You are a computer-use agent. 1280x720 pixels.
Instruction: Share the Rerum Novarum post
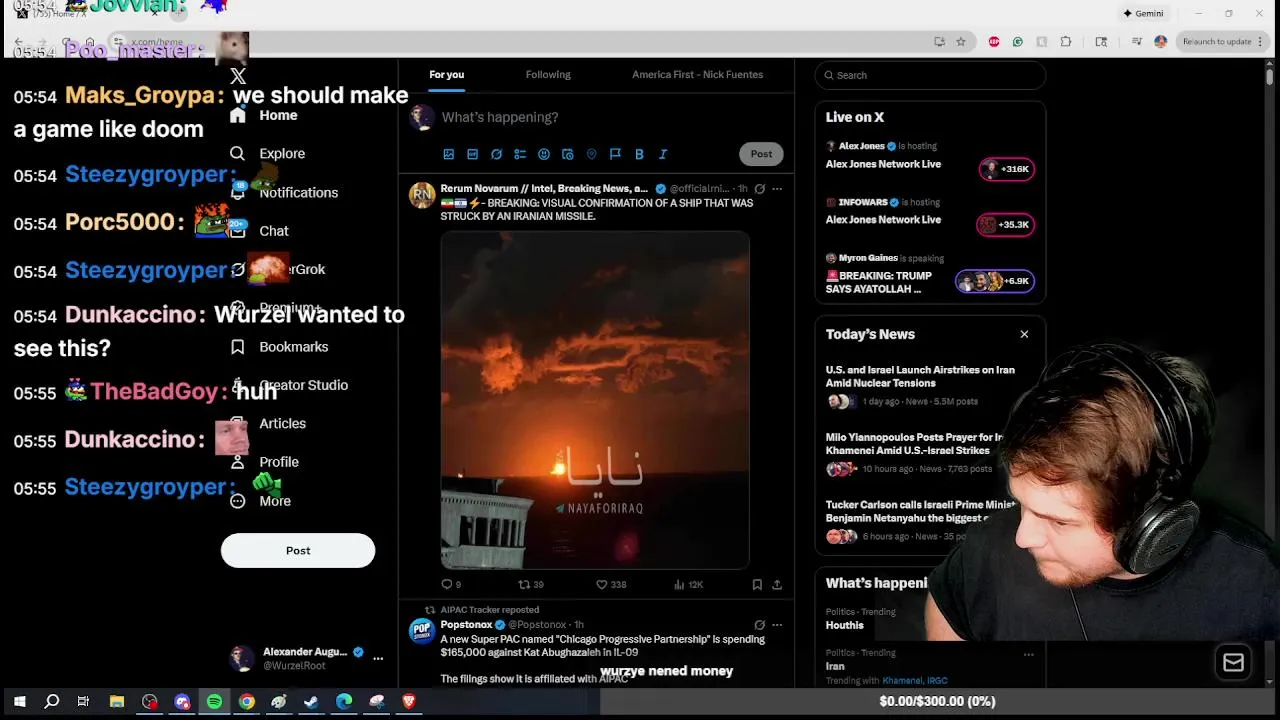click(777, 584)
